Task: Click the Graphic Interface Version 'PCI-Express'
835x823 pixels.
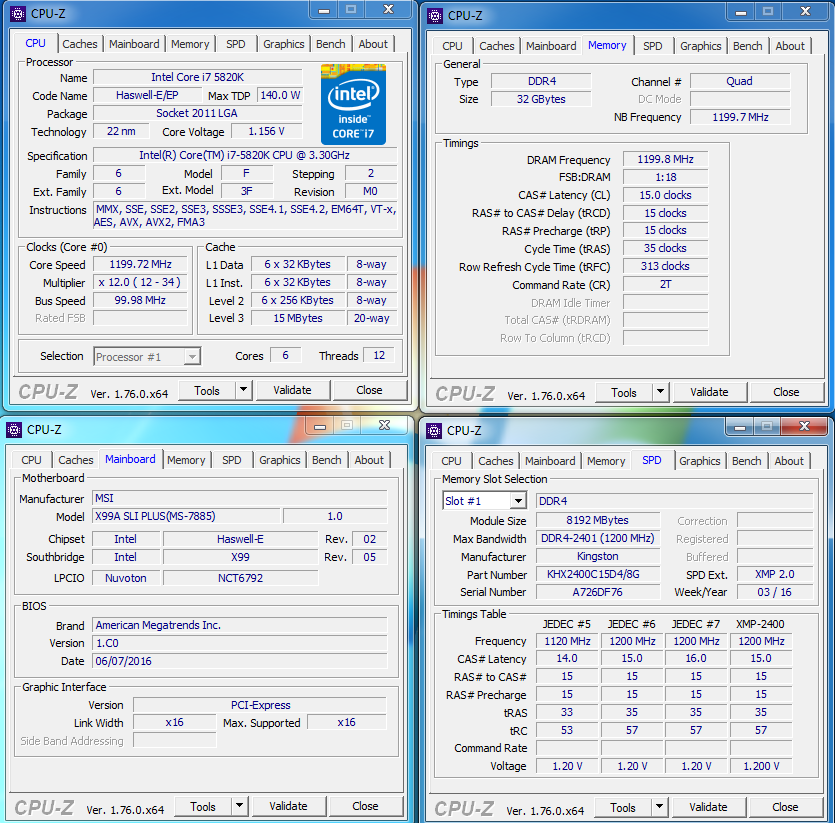Action: click(260, 705)
